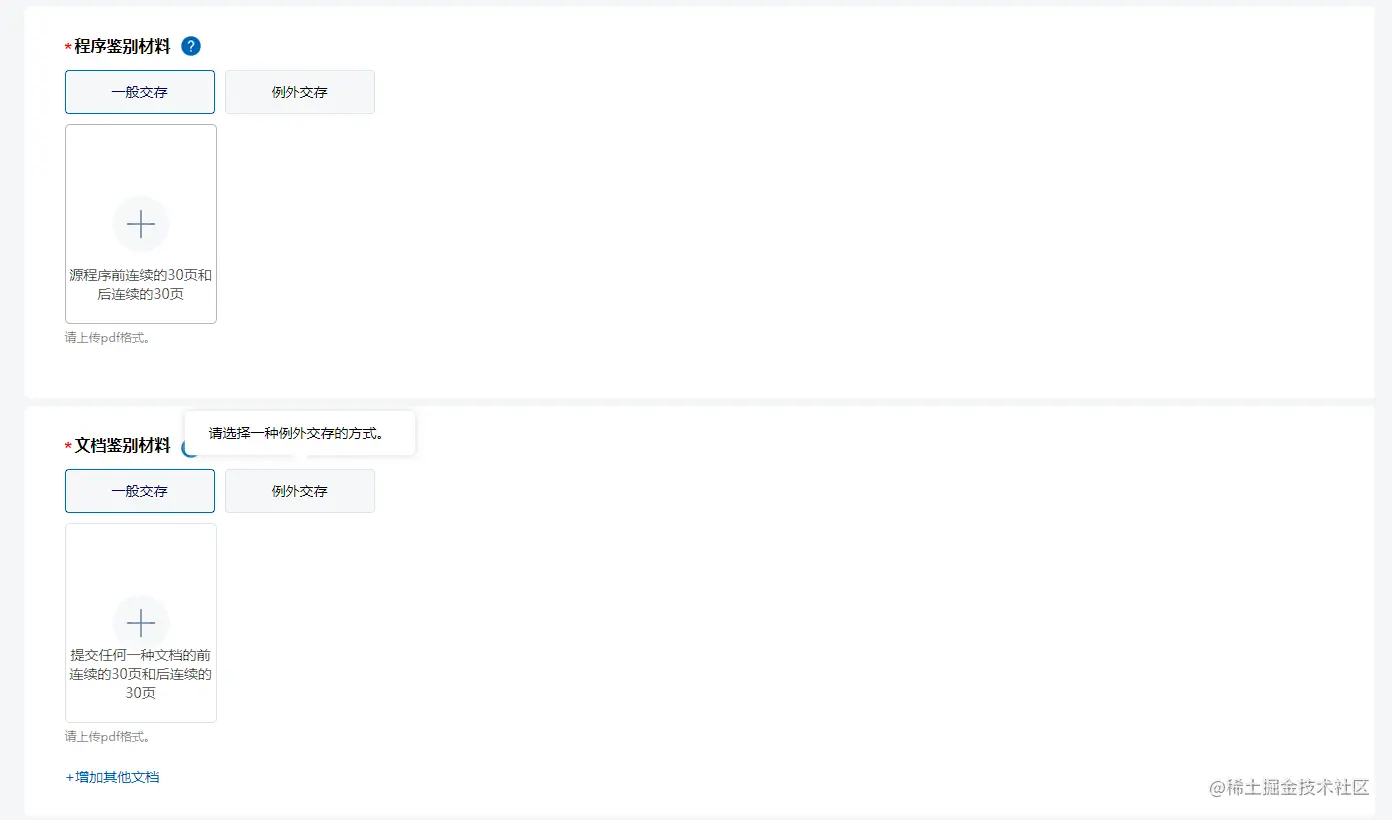Image resolution: width=1392 pixels, height=820 pixels.
Task: Click the red asterisk before 文档鉴别材料
Action: click(x=68, y=447)
